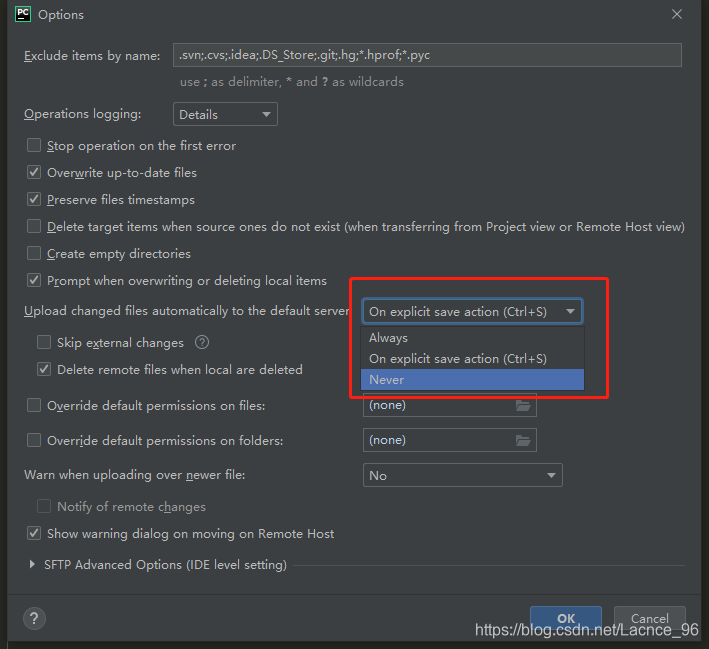Open dialog help question mark button
This screenshot has width=709, height=649.
[x=34, y=618]
